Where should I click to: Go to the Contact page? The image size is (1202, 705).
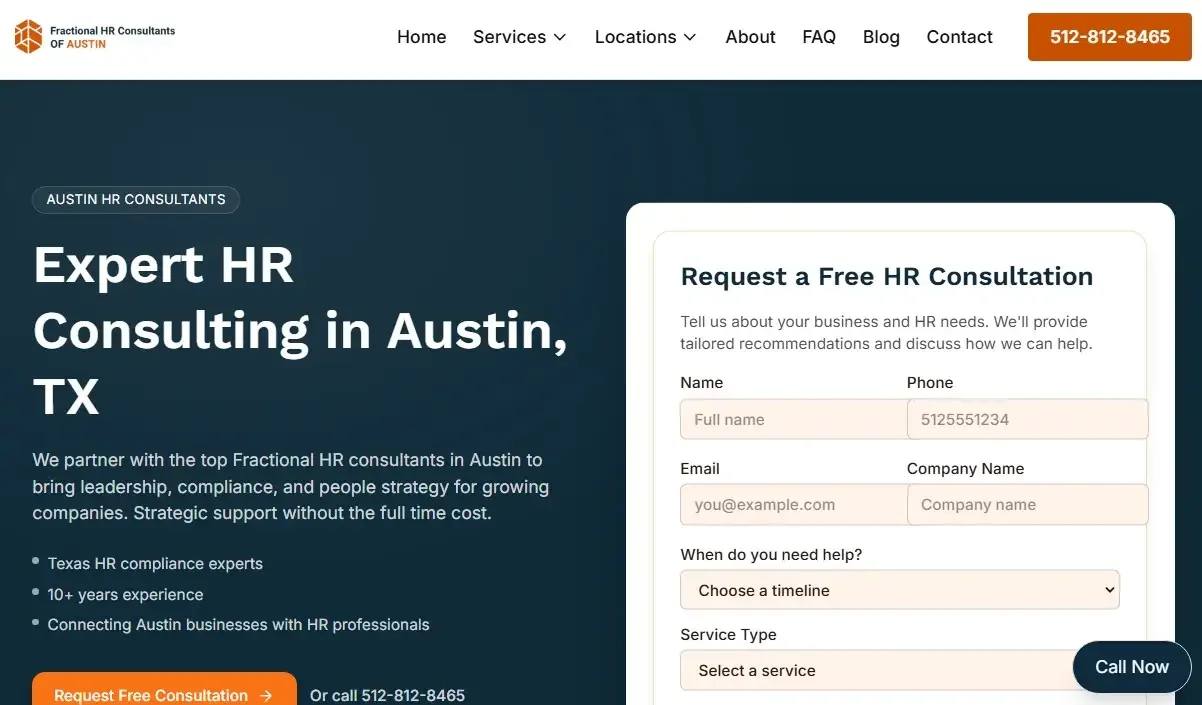(x=958, y=37)
